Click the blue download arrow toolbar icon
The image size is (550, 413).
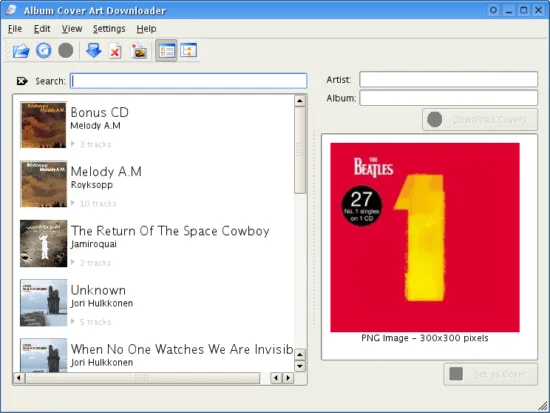pyautogui.click(x=94, y=51)
